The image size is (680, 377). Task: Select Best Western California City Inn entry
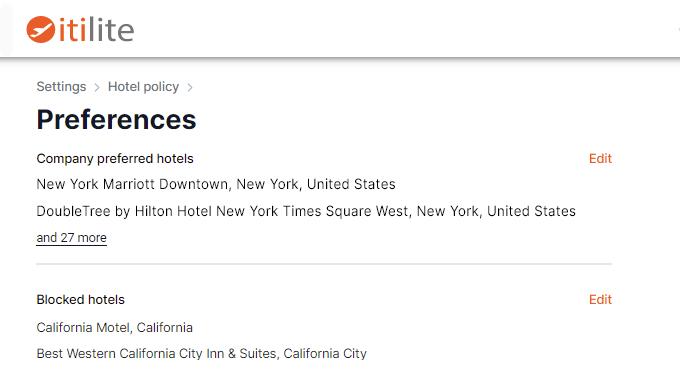(202, 354)
